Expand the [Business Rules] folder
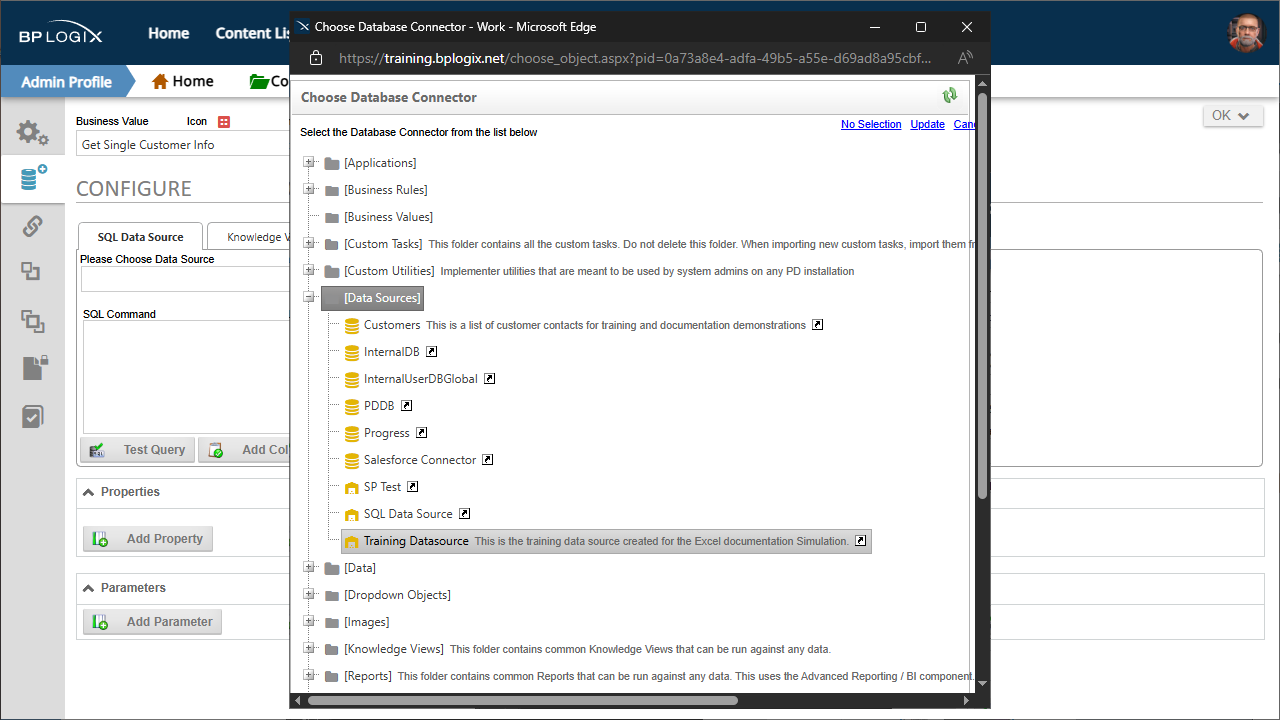The width and height of the screenshot is (1280, 720). (x=309, y=190)
